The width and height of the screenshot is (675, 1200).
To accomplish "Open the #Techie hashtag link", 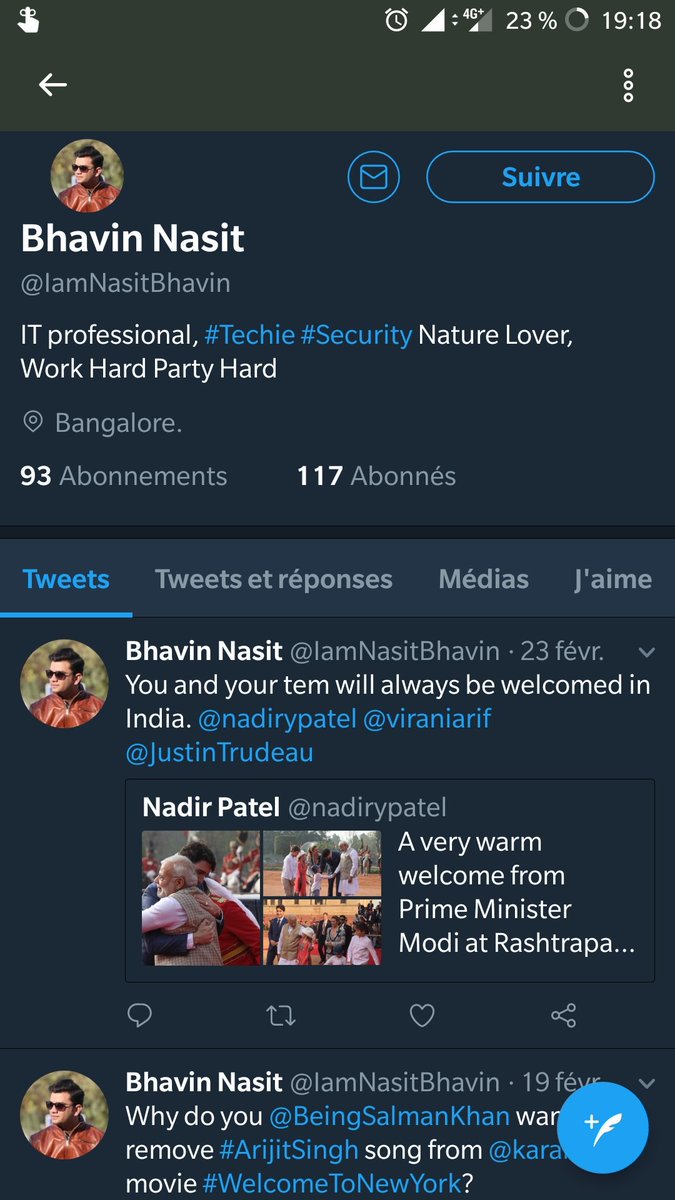I will (248, 335).
